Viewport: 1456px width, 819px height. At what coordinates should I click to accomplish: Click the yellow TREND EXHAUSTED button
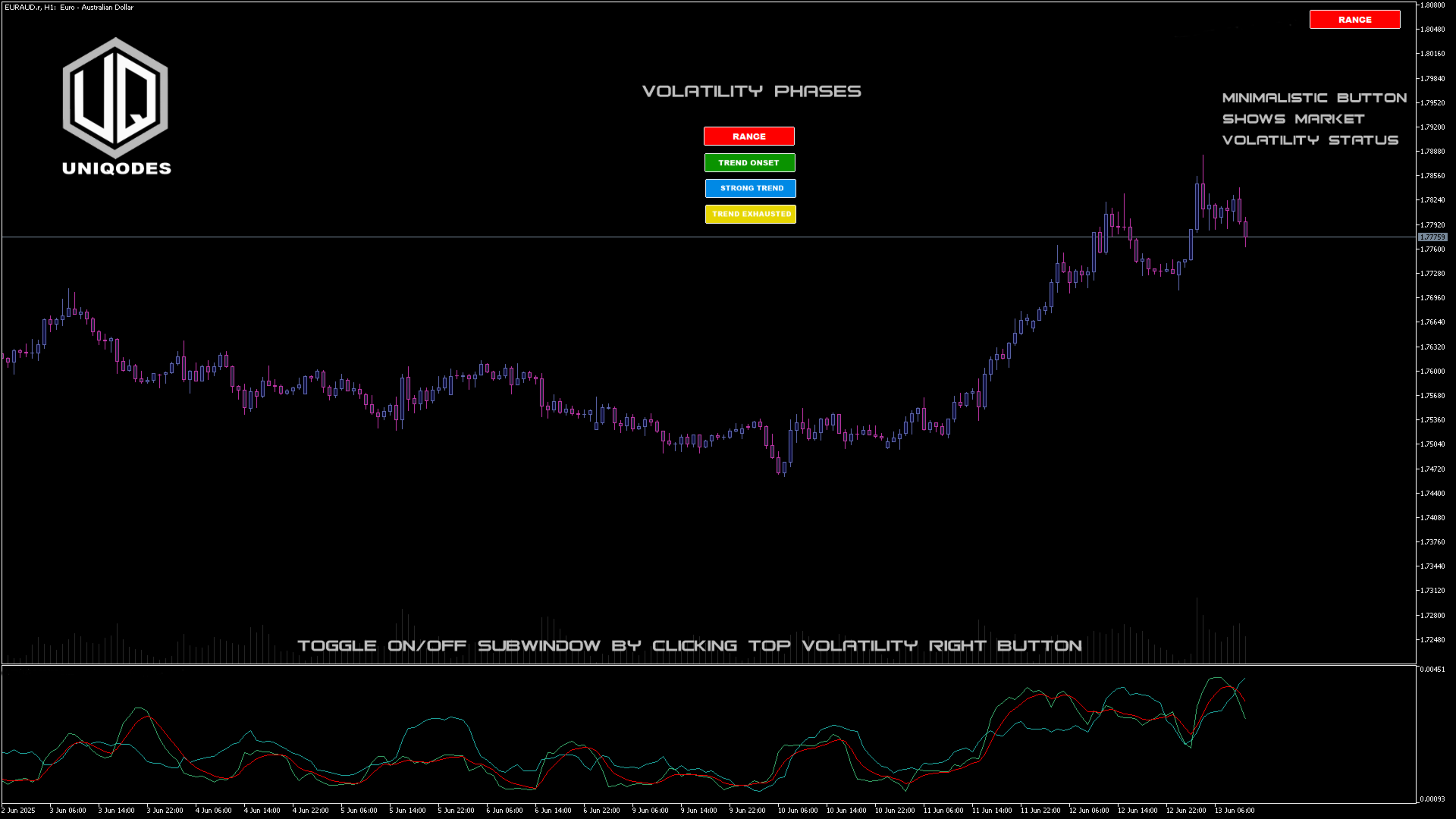click(750, 214)
